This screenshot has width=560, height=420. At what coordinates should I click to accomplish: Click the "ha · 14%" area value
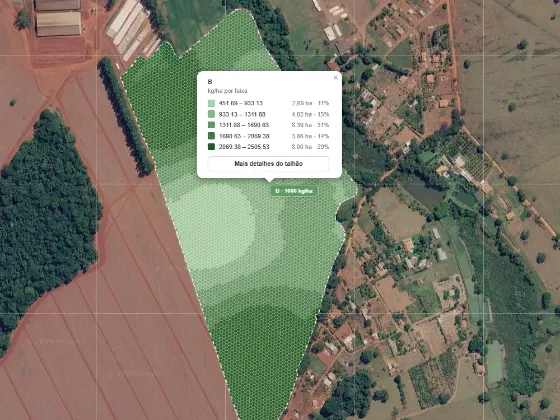click(x=310, y=136)
